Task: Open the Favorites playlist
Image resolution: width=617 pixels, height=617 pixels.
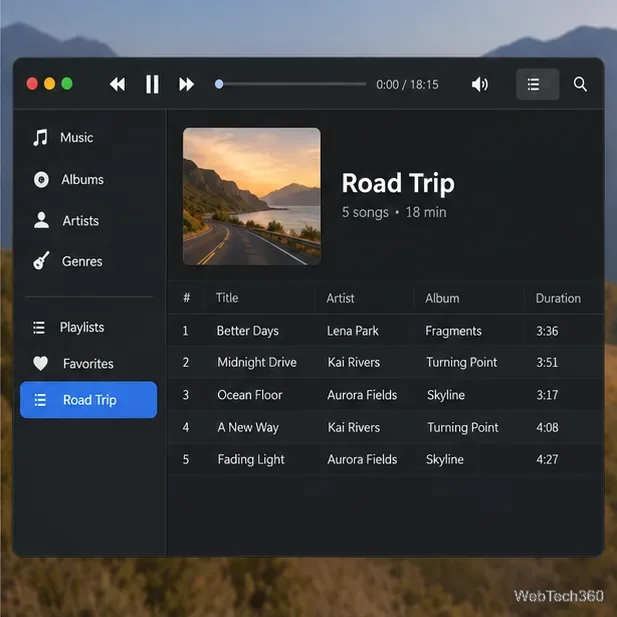Action: (88, 364)
